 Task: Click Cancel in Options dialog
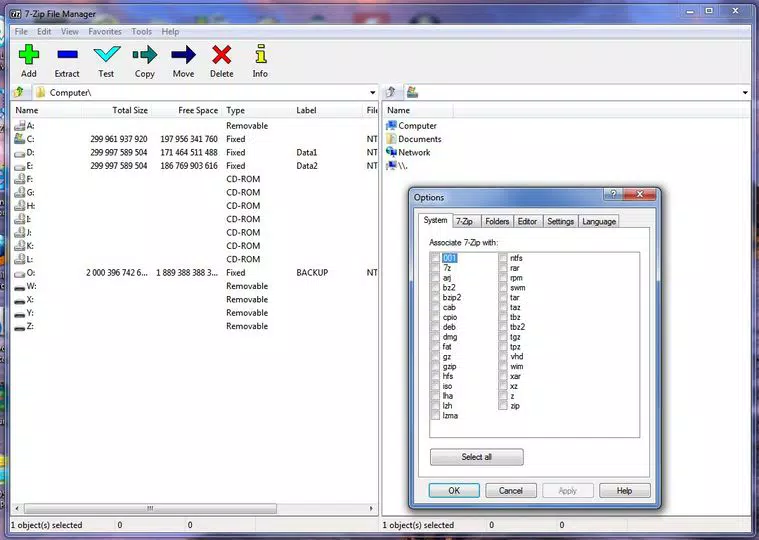511,491
